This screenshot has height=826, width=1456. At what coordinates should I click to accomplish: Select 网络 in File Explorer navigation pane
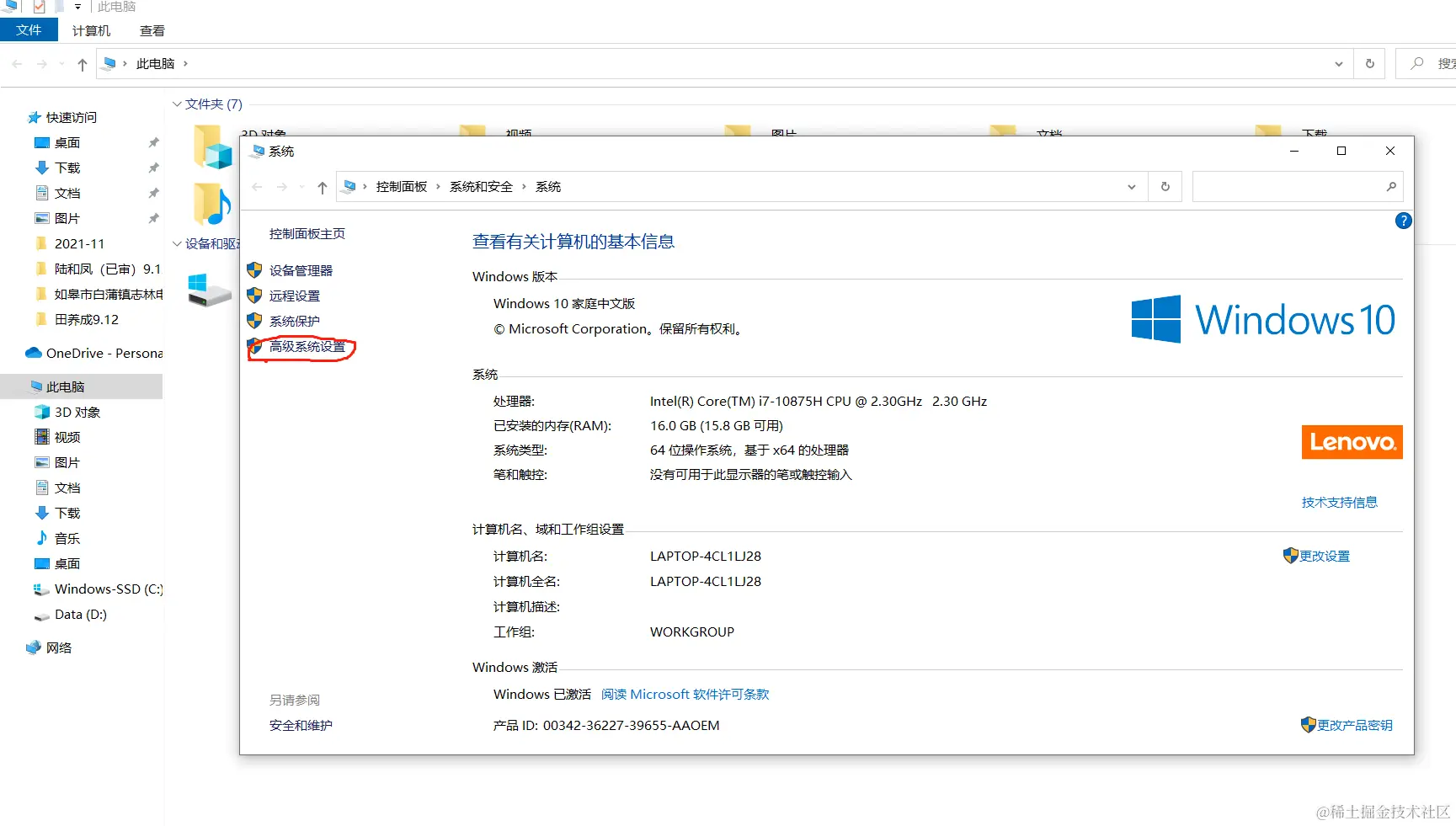(59, 647)
